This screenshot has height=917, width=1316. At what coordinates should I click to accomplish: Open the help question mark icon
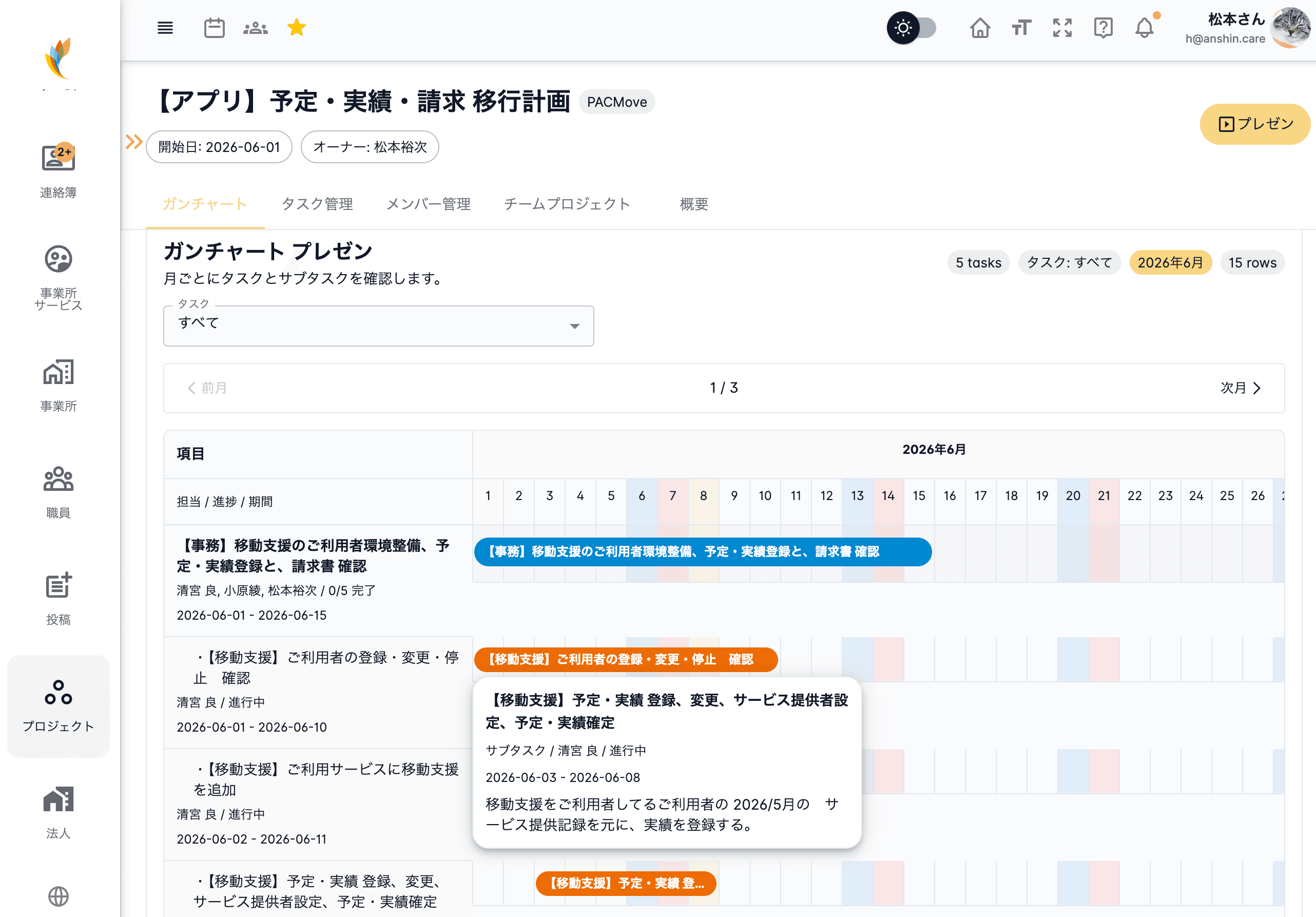click(x=1103, y=28)
